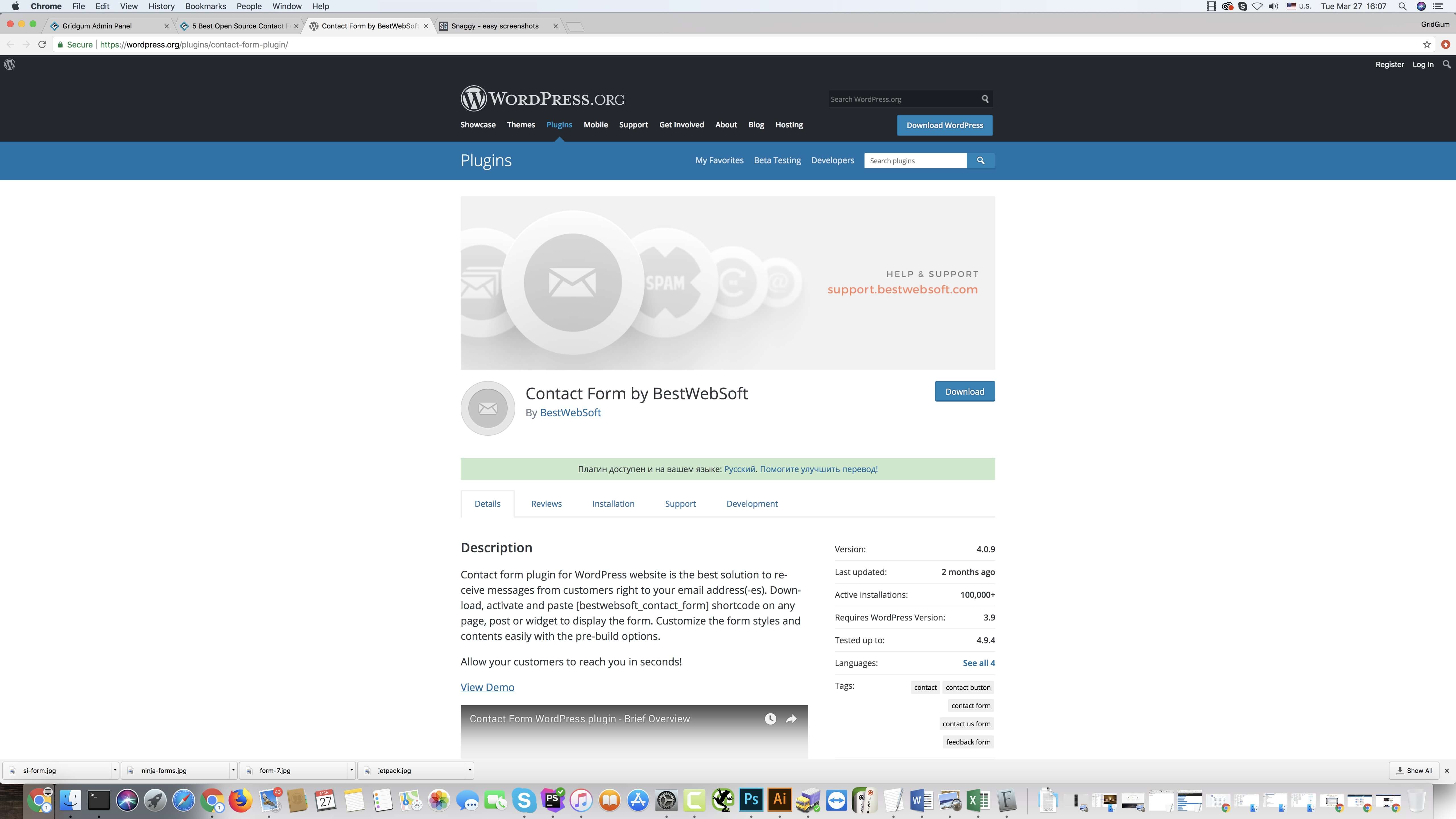Open Terminal from the dock
The height and width of the screenshot is (819, 1456).
point(99,800)
